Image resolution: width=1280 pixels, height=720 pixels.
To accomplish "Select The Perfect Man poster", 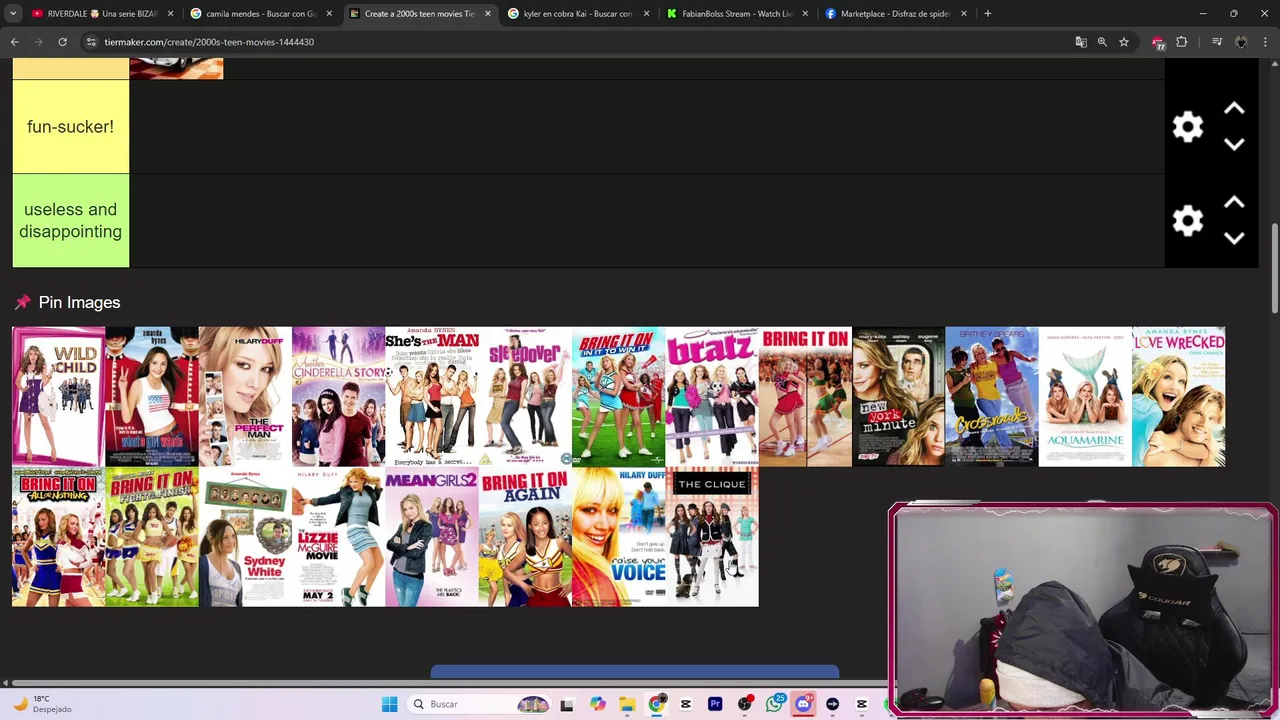I will coord(245,396).
